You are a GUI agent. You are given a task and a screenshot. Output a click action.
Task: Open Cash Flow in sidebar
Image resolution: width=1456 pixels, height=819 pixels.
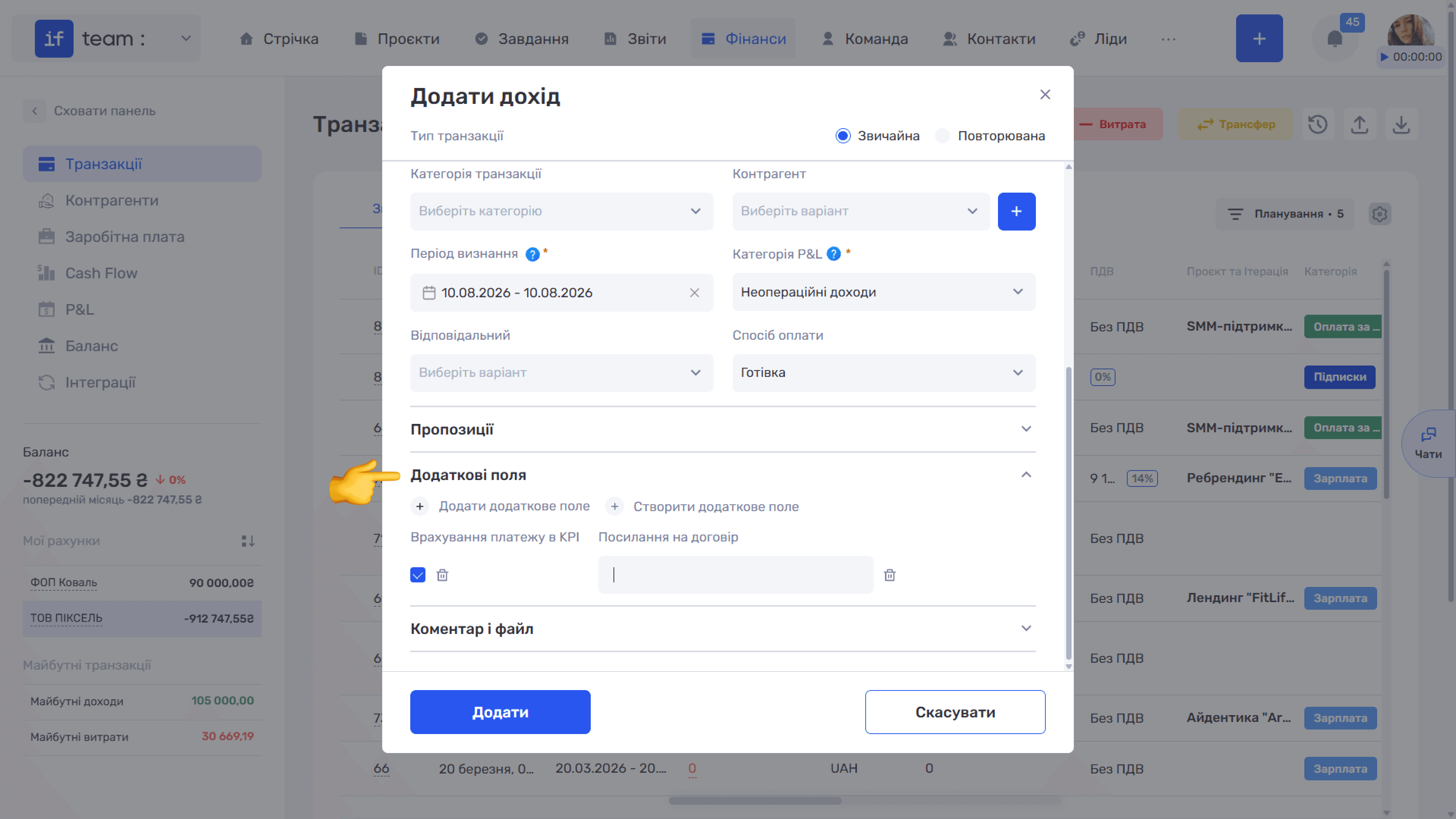click(x=142, y=273)
